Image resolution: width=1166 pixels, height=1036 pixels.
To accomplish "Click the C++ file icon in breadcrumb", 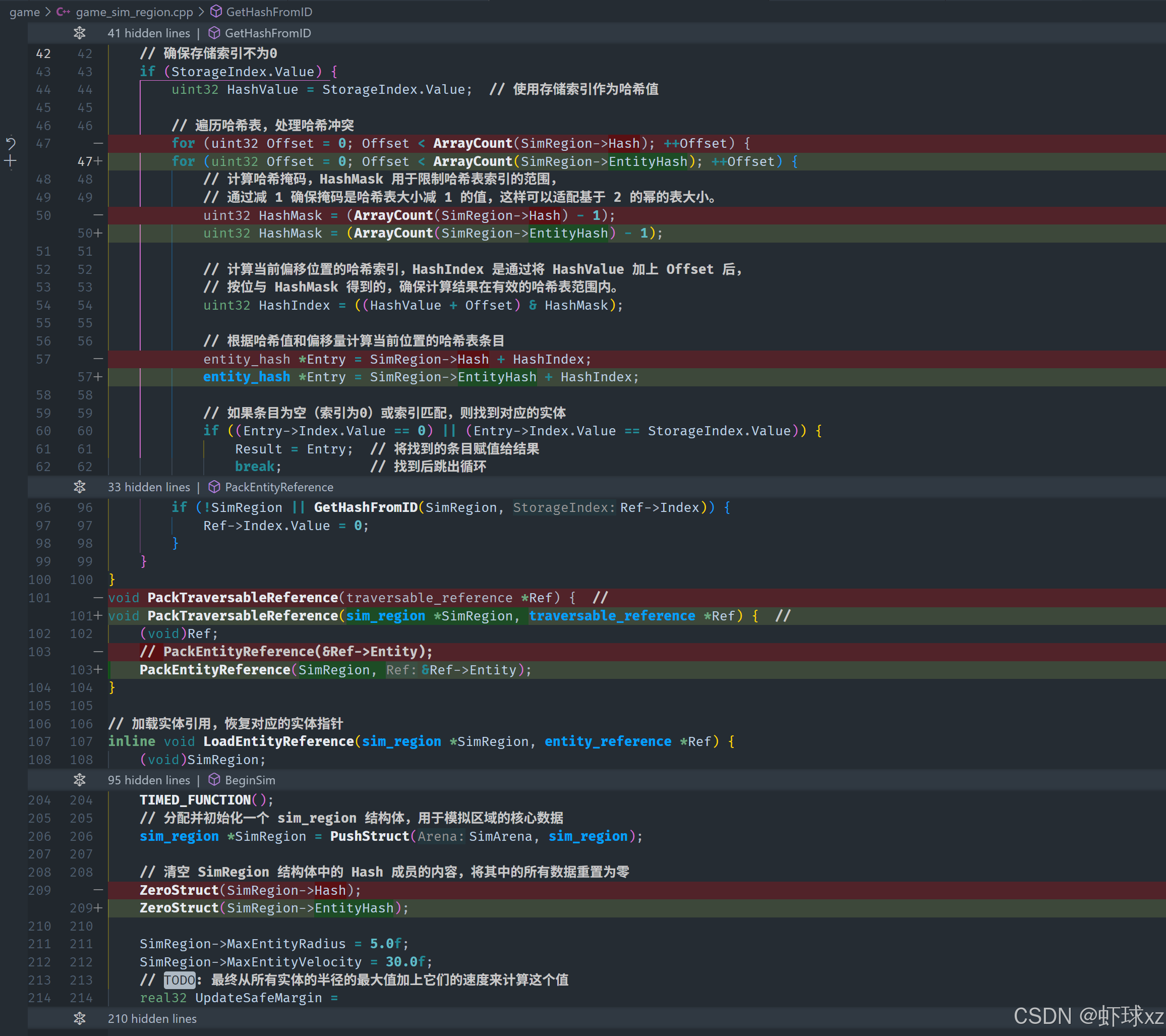I will coord(64,12).
